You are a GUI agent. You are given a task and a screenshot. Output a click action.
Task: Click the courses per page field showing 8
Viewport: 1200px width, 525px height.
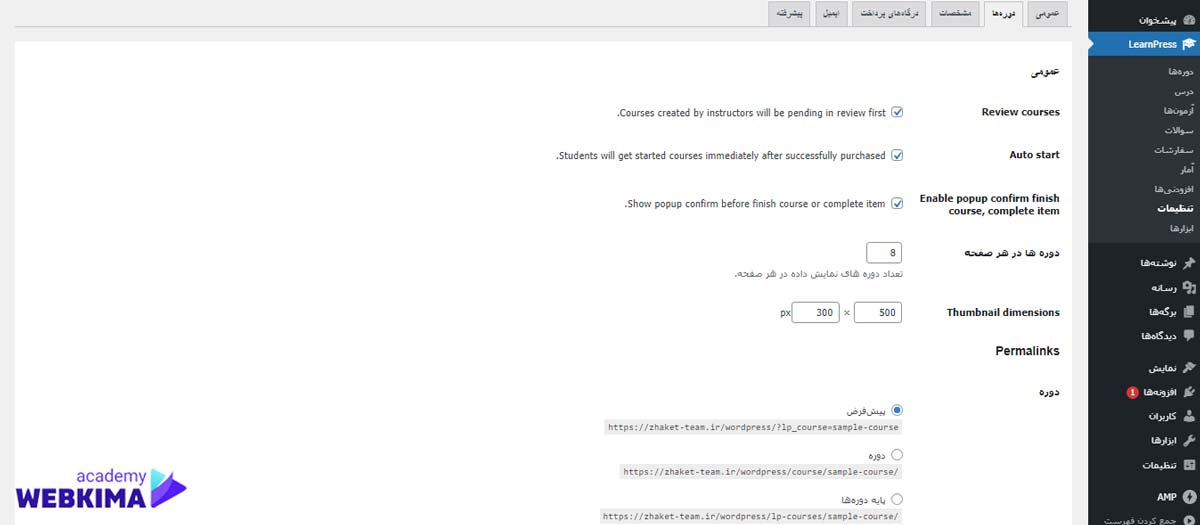coord(884,252)
